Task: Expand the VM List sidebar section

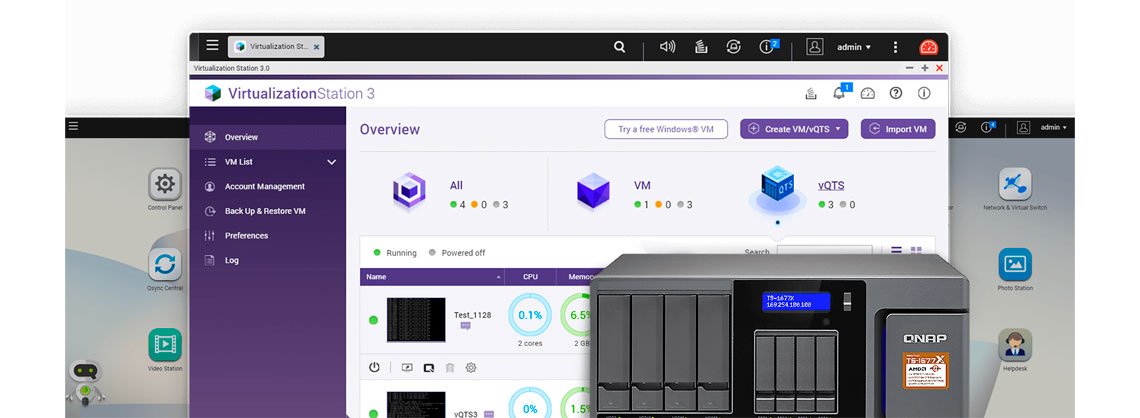Action: coord(332,162)
